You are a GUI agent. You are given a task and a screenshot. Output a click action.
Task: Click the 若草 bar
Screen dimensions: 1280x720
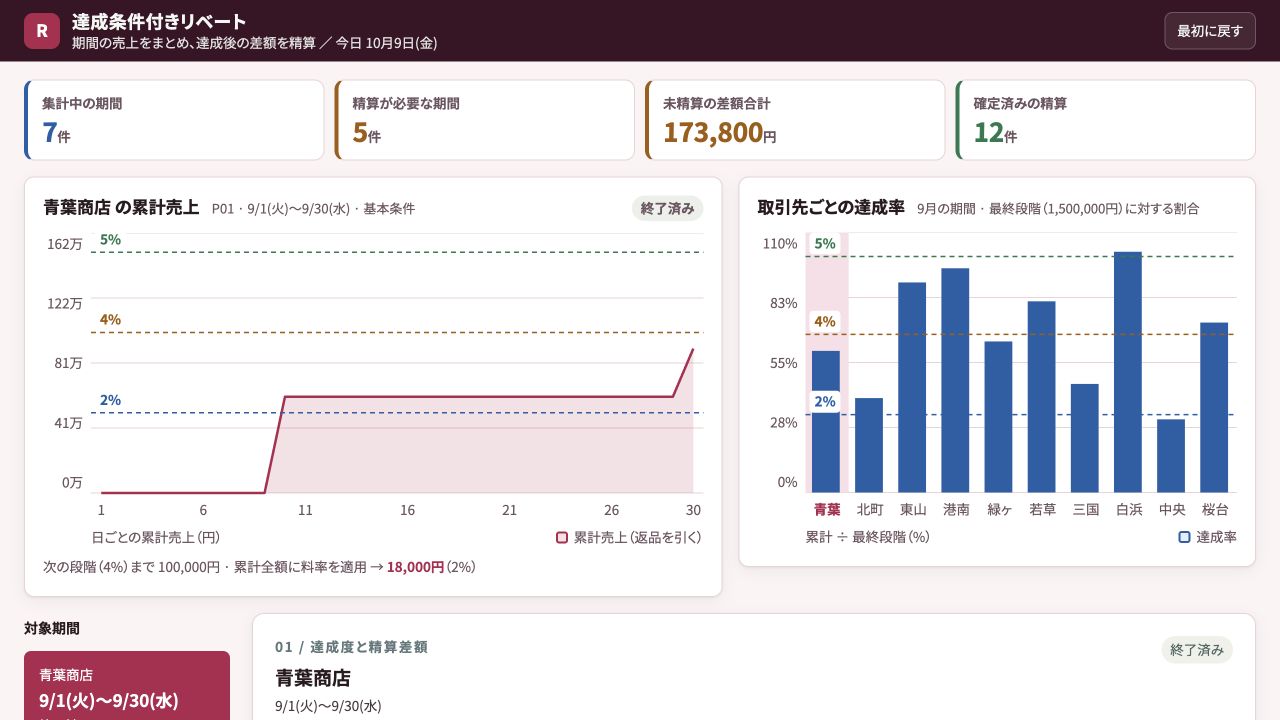tap(1041, 396)
